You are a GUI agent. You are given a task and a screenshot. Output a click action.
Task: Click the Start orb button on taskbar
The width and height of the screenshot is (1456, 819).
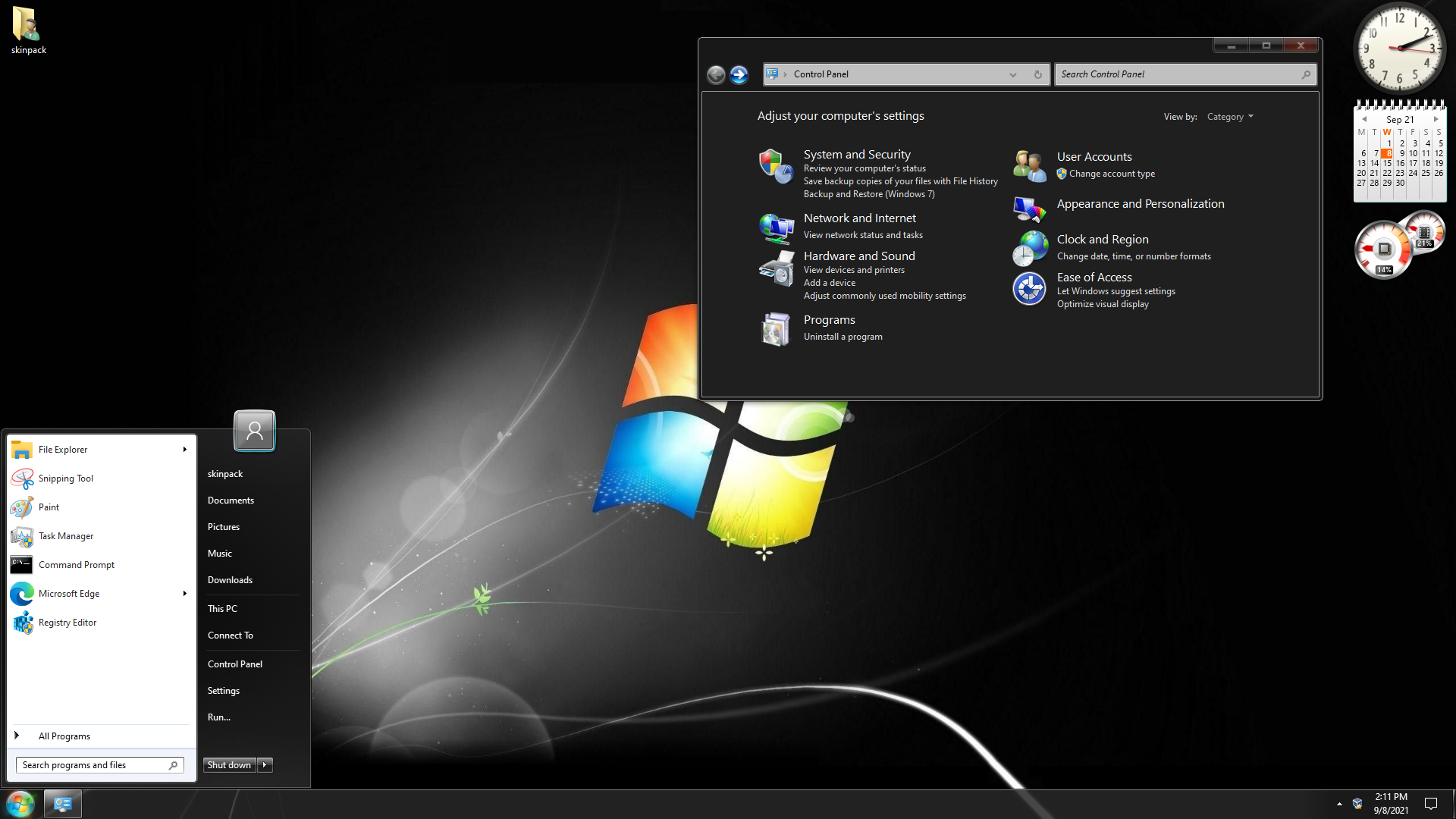click(20, 803)
